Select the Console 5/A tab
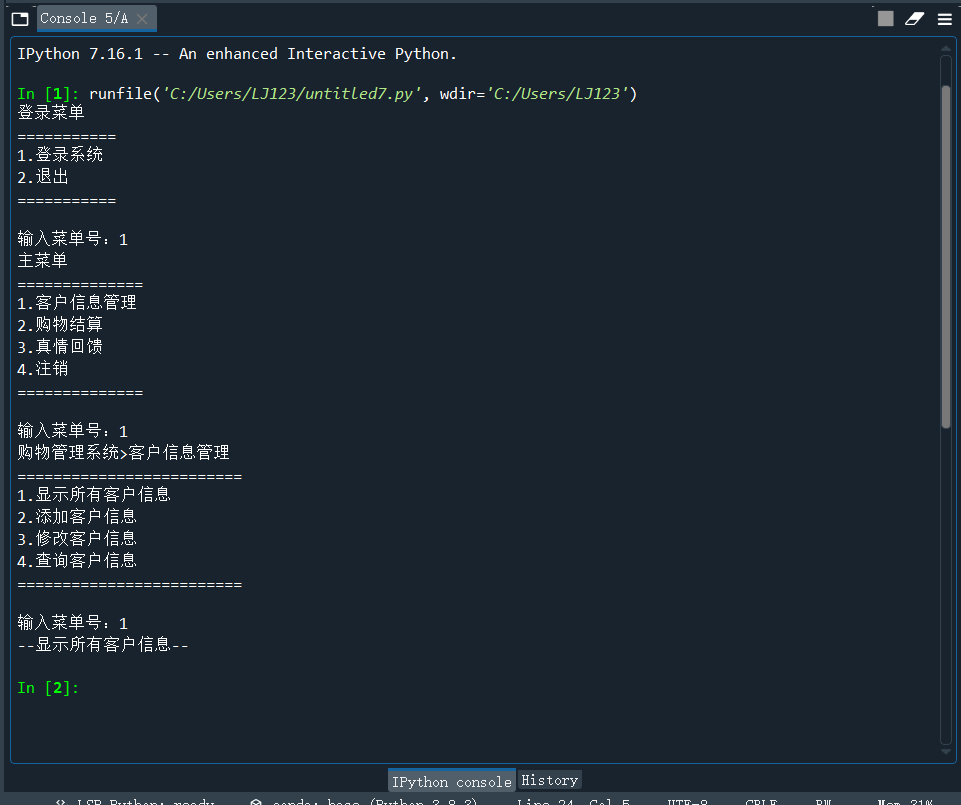Viewport: 961px width, 805px height. coord(85,17)
